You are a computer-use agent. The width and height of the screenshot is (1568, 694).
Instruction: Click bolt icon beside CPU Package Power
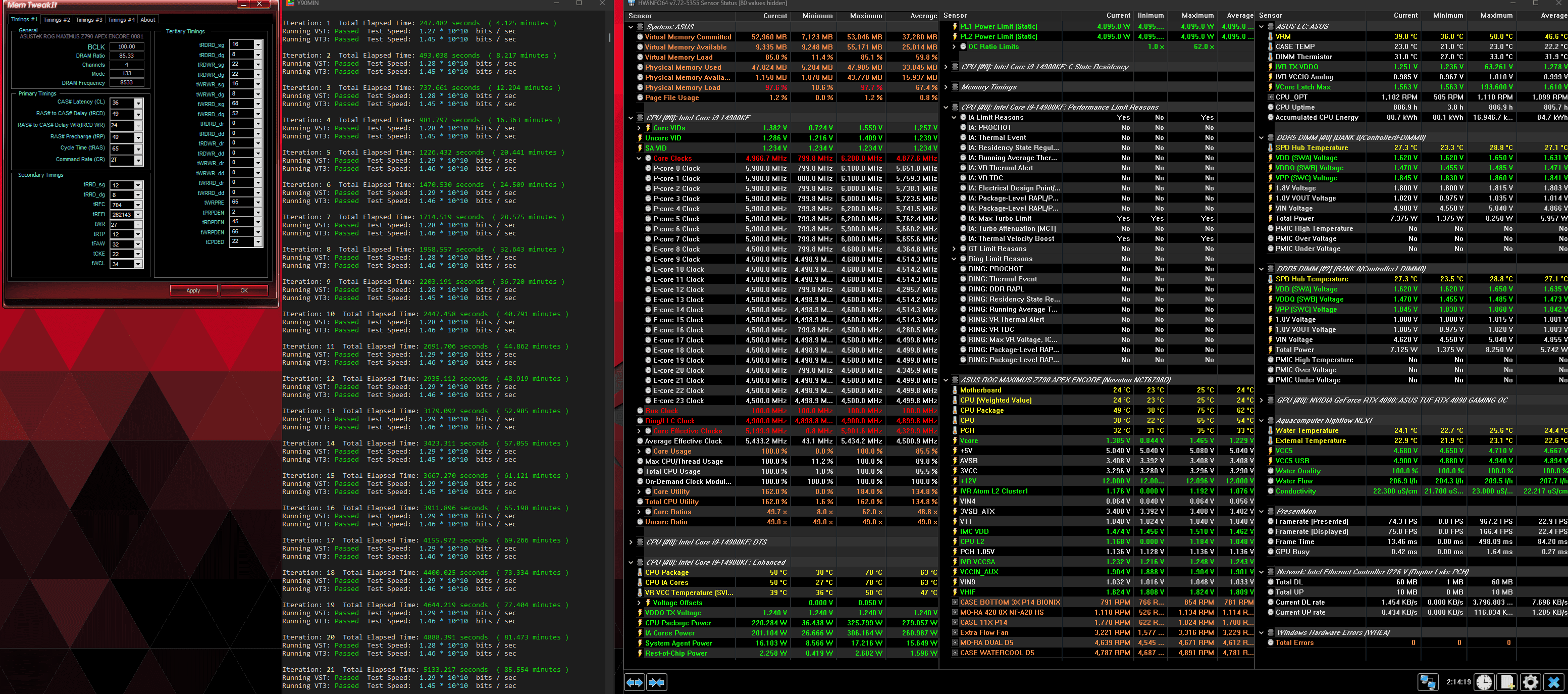(640, 623)
